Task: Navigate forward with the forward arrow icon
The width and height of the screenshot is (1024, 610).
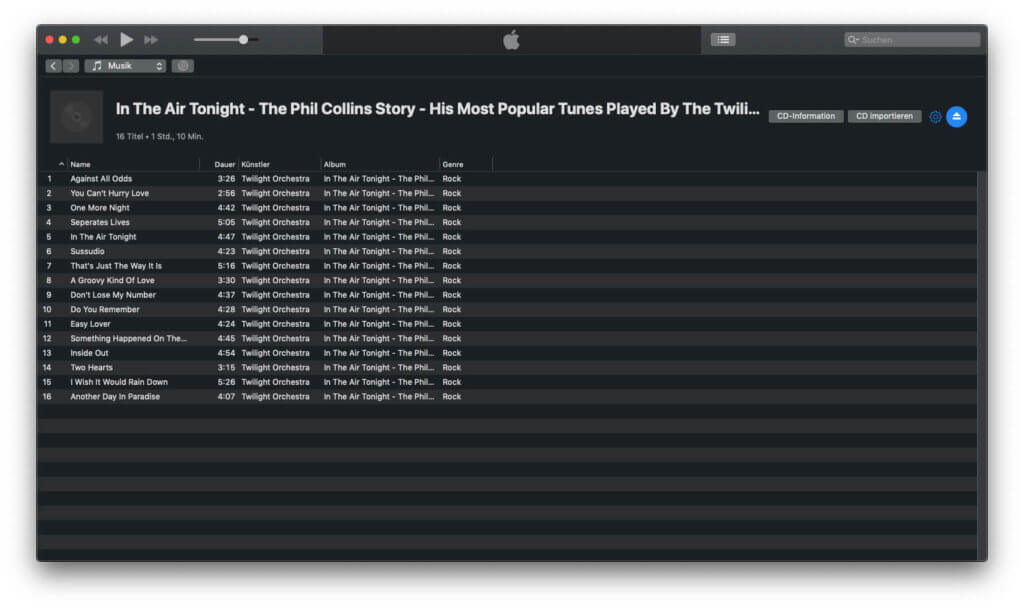Action: click(68, 65)
